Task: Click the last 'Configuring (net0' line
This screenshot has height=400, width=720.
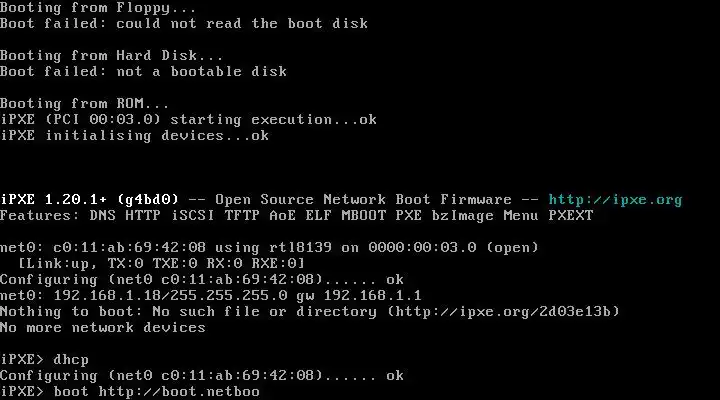Action: (x=202, y=375)
